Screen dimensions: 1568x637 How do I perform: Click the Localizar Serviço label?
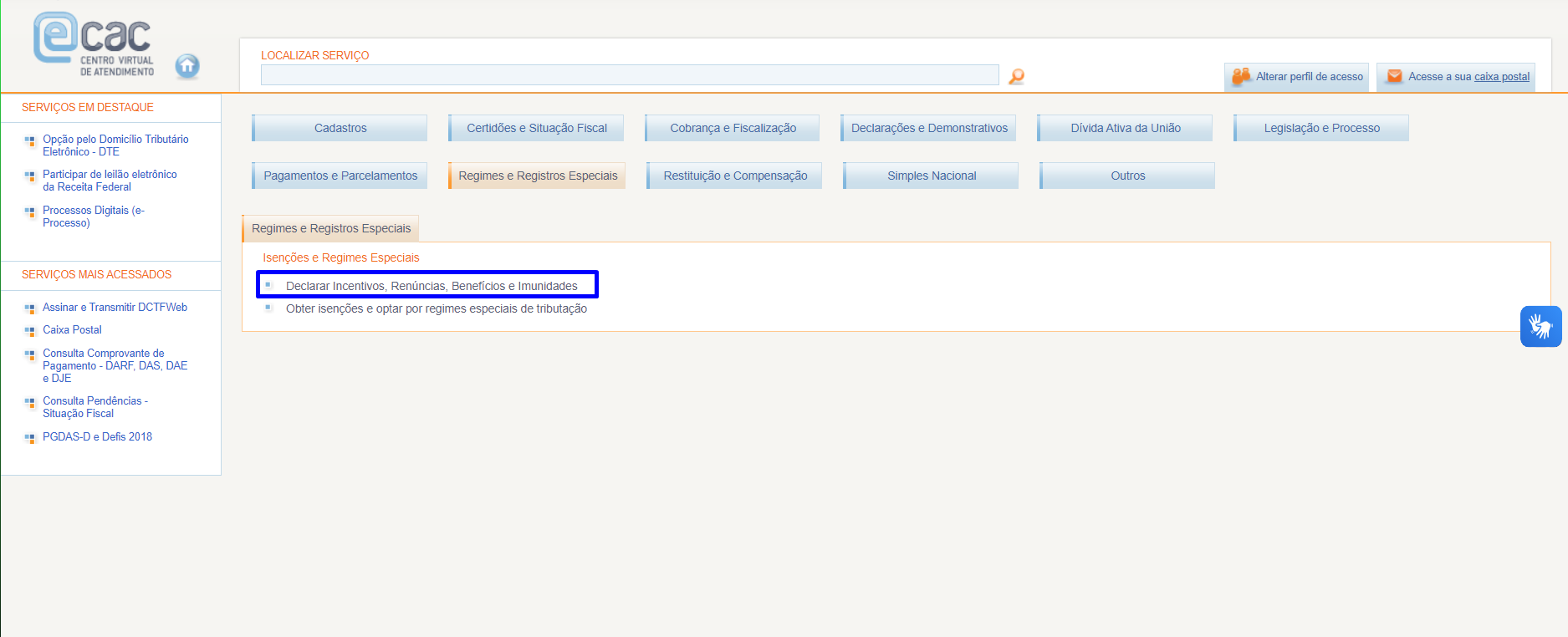click(x=314, y=55)
